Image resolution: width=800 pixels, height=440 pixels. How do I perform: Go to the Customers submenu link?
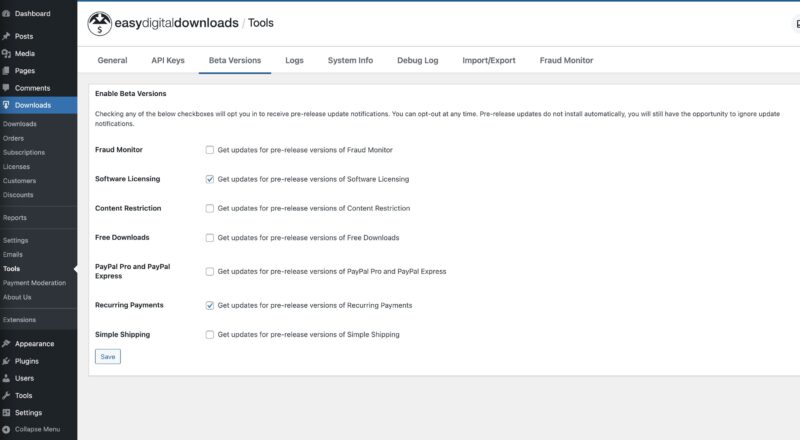click(19, 181)
